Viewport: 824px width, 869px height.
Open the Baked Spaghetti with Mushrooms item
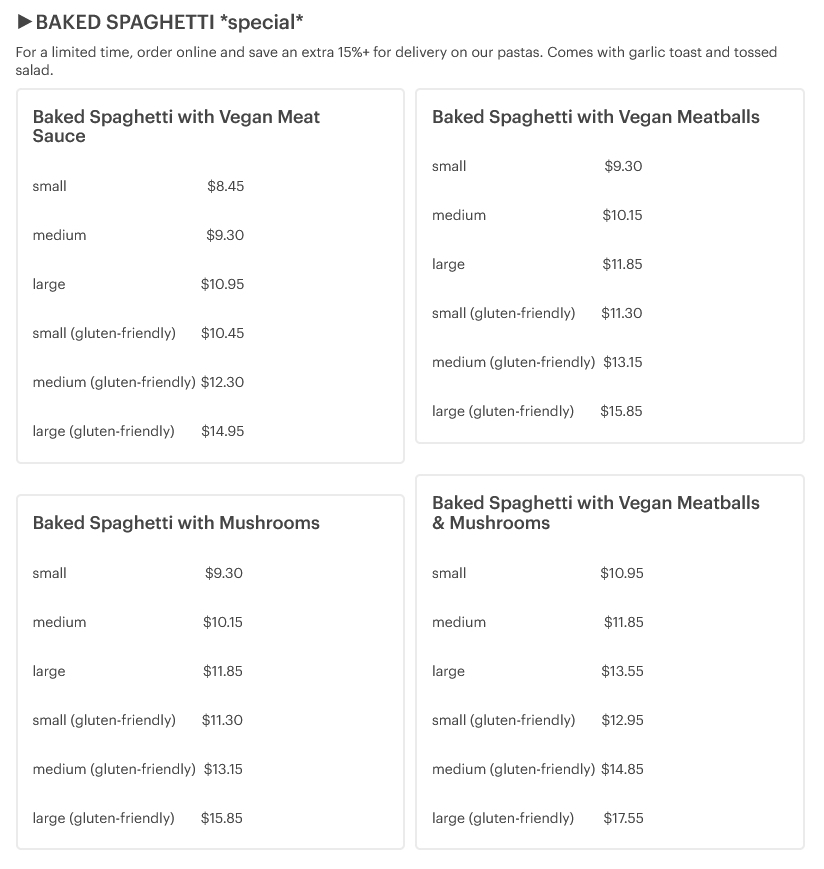point(176,523)
